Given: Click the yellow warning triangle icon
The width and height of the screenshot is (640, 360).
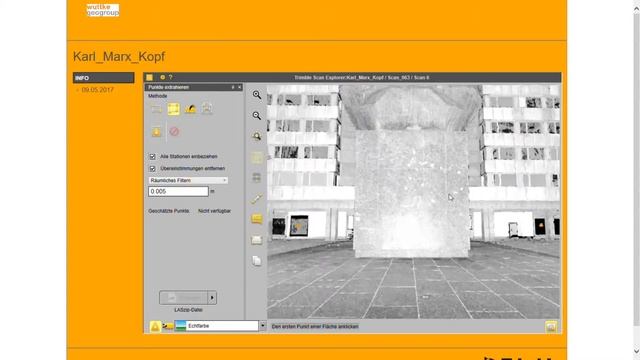Looking at the screenshot, I should 155,327.
